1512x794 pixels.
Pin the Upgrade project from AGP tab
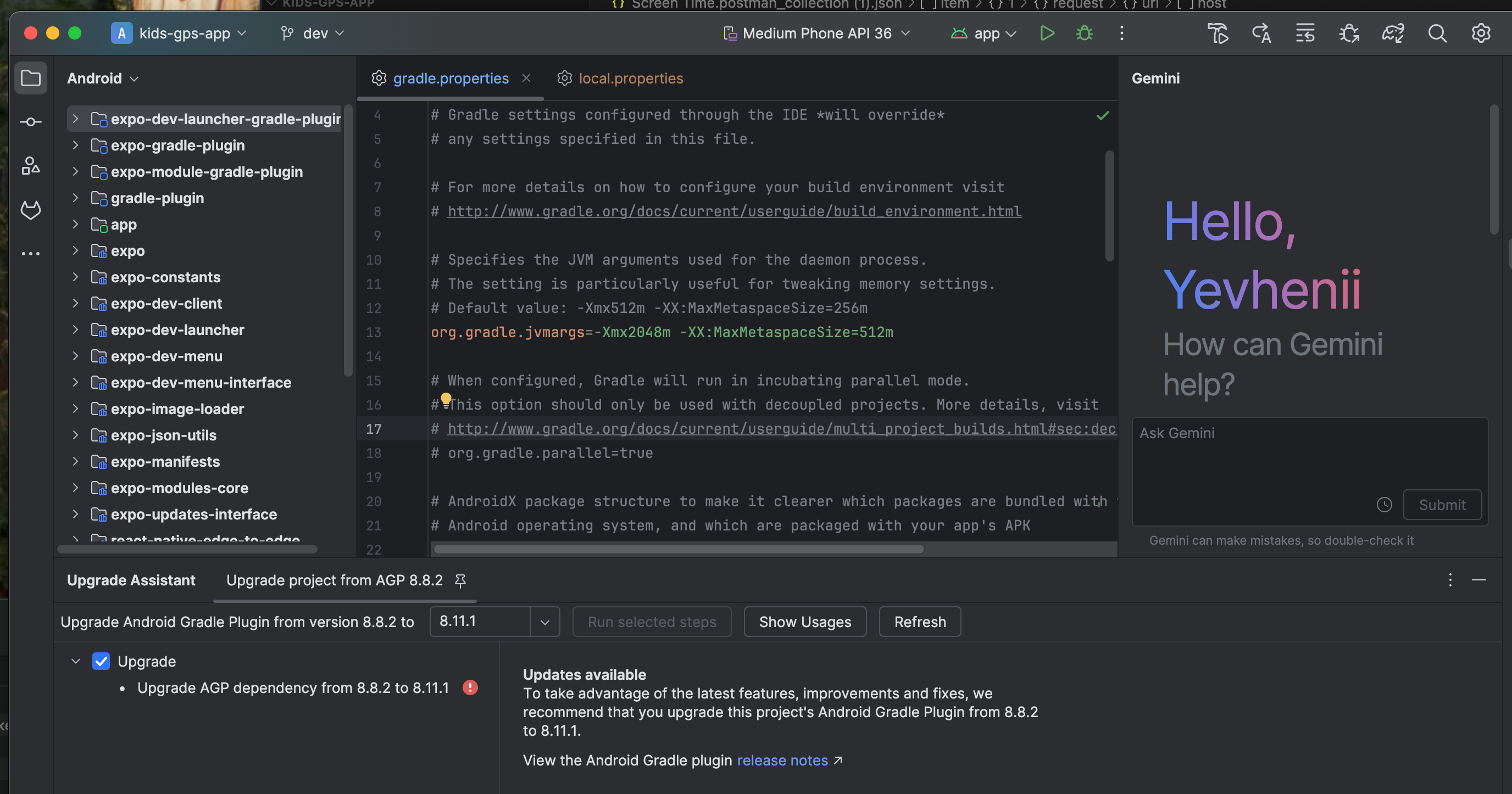(x=460, y=580)
